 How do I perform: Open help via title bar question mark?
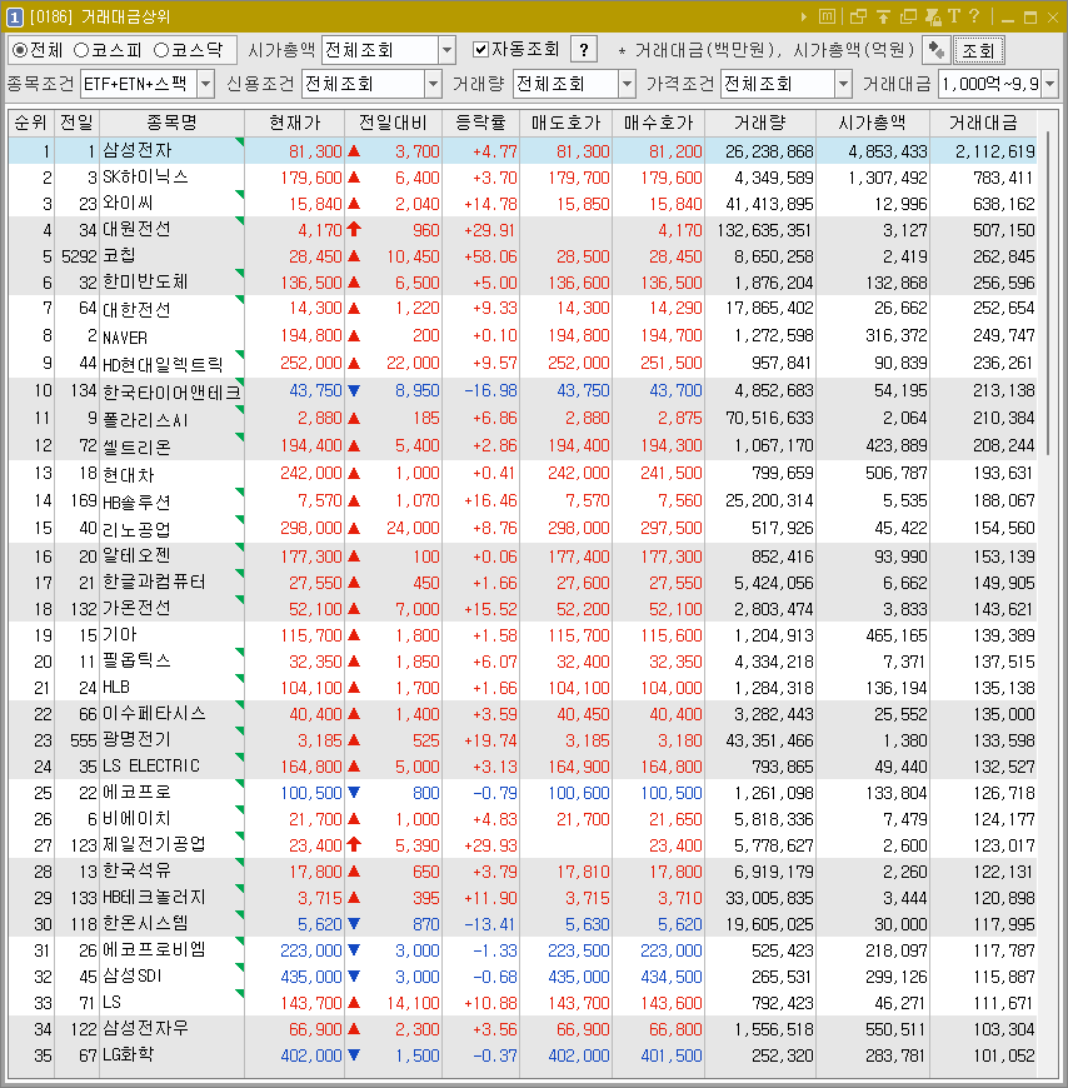(974, 16)
